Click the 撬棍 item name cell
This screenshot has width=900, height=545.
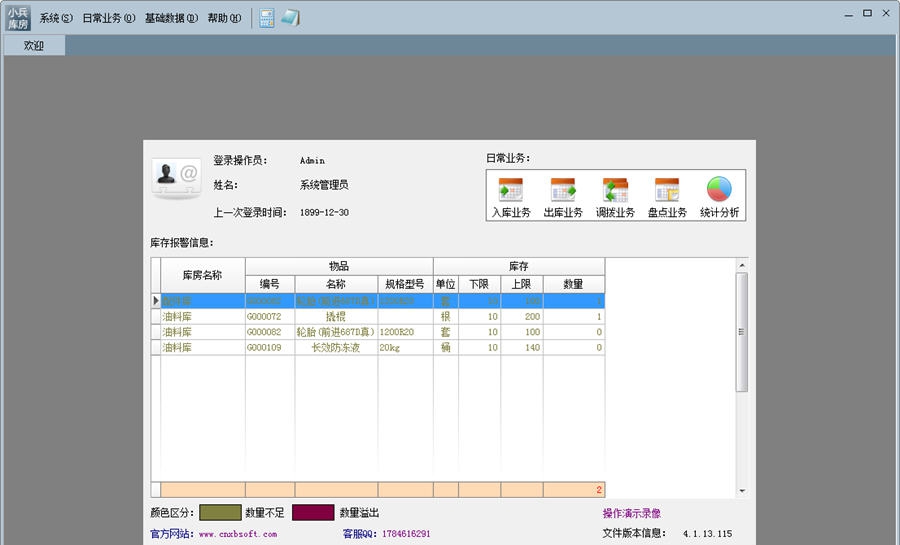click(x=336, y=317)
